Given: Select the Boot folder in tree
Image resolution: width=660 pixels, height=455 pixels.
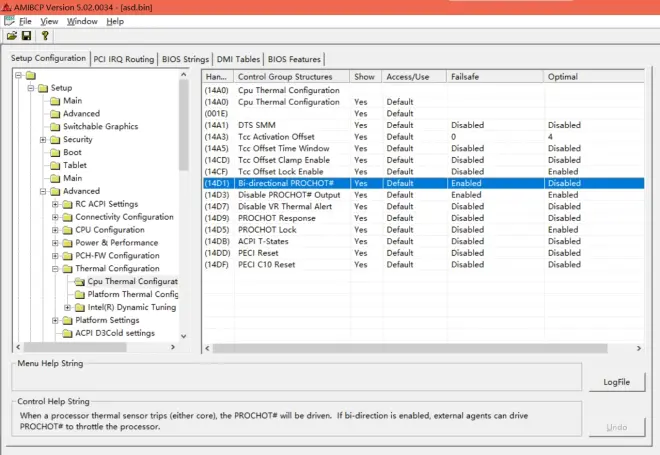Looking at the screenshot, I should click(72, 152).
